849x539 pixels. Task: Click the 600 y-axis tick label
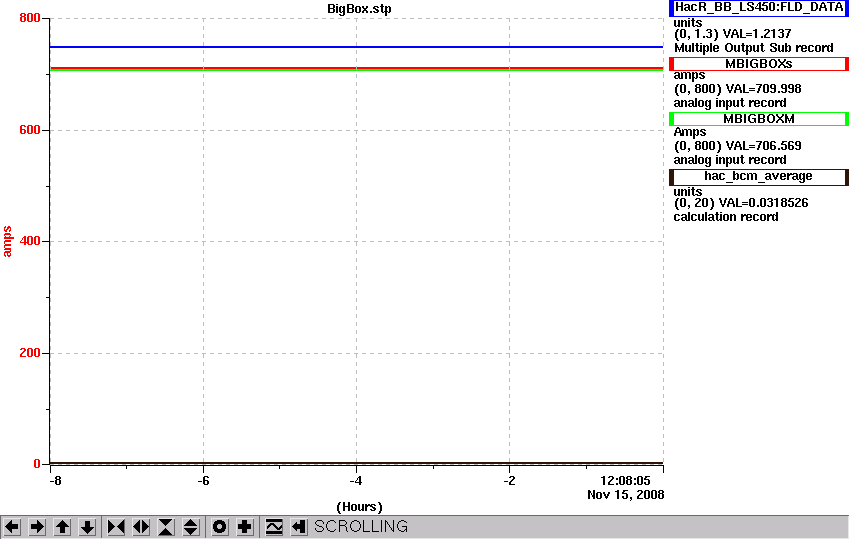point(30,130)
